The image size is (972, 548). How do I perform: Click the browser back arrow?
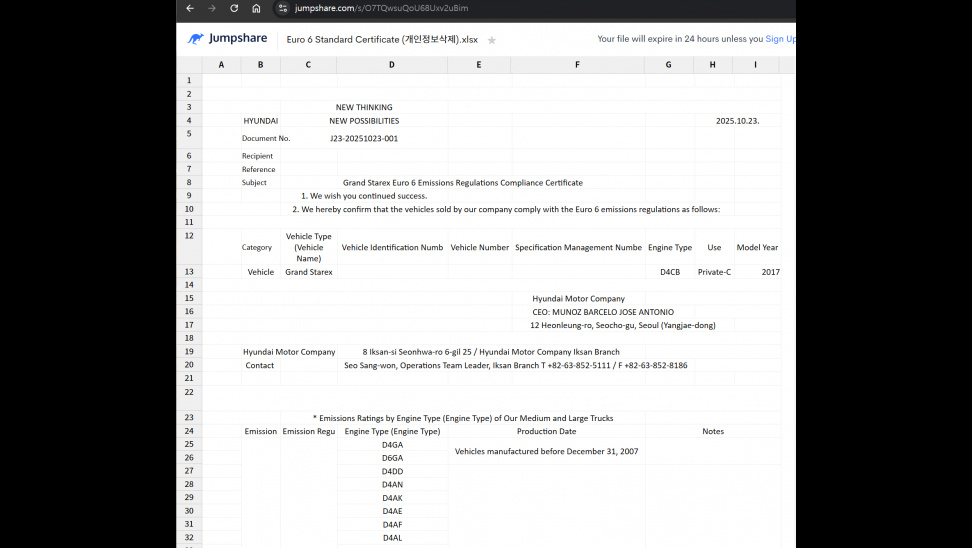click(190, 8)
